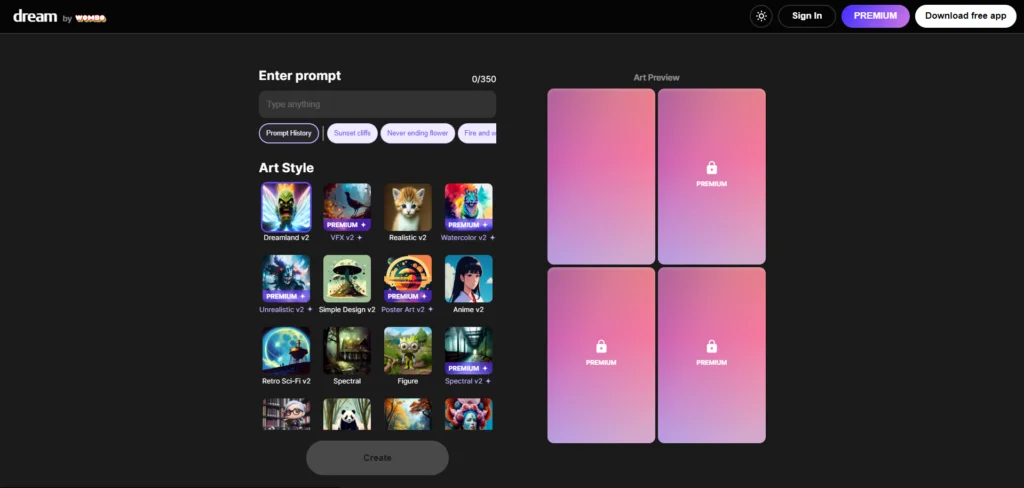Pick the Realistic v2 kitten style

tap(408, 207)
